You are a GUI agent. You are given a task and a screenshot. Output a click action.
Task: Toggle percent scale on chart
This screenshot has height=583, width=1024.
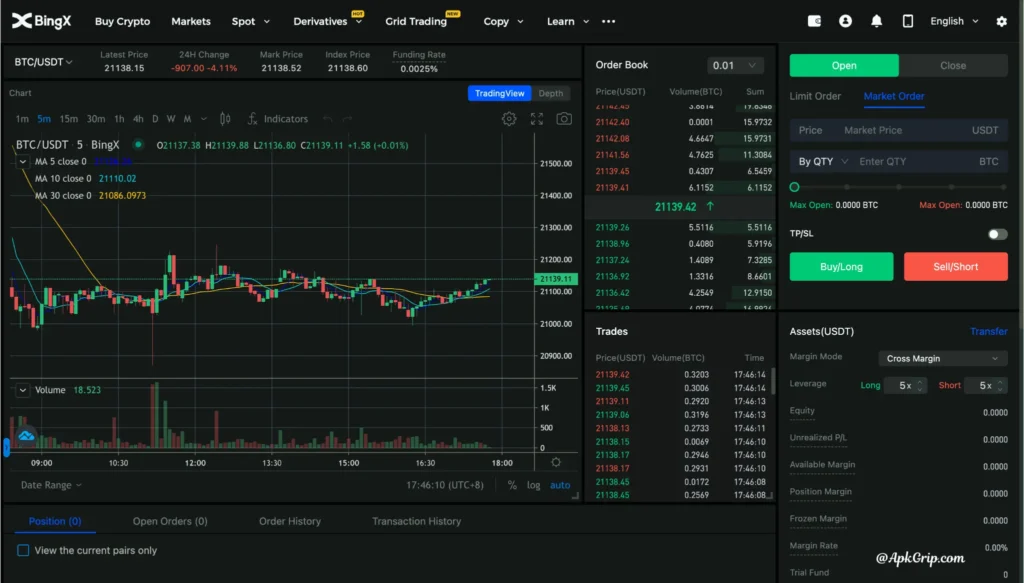(x=512, y=485)
